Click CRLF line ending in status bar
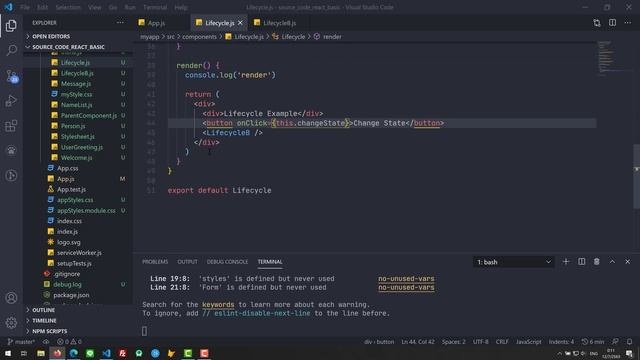640x360 pixels. pyautogui.click(x=502, y=342)
